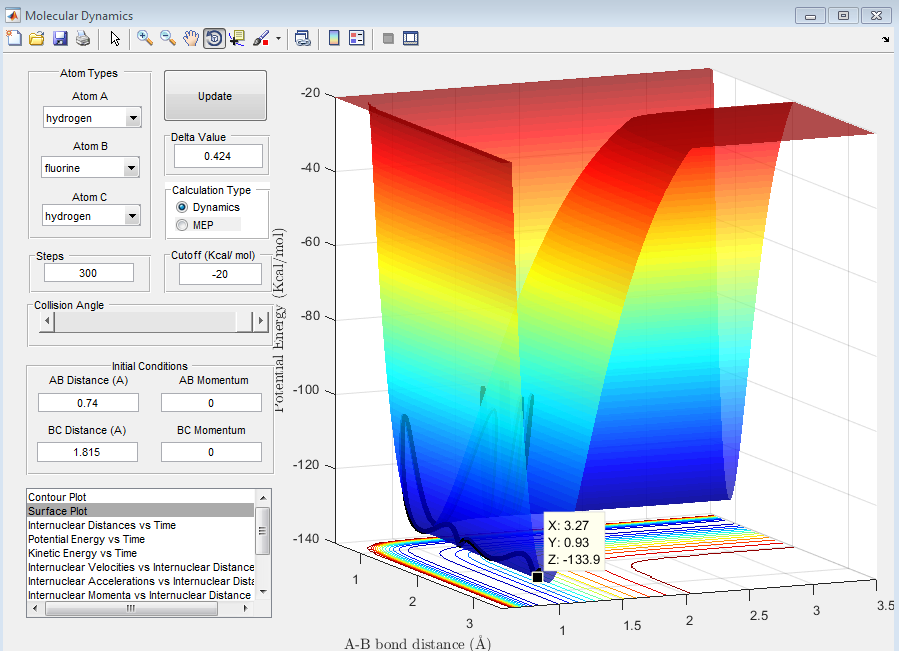Select the MEP calculation type
This screenshot has height=651, width=899.
pos(182,224)
